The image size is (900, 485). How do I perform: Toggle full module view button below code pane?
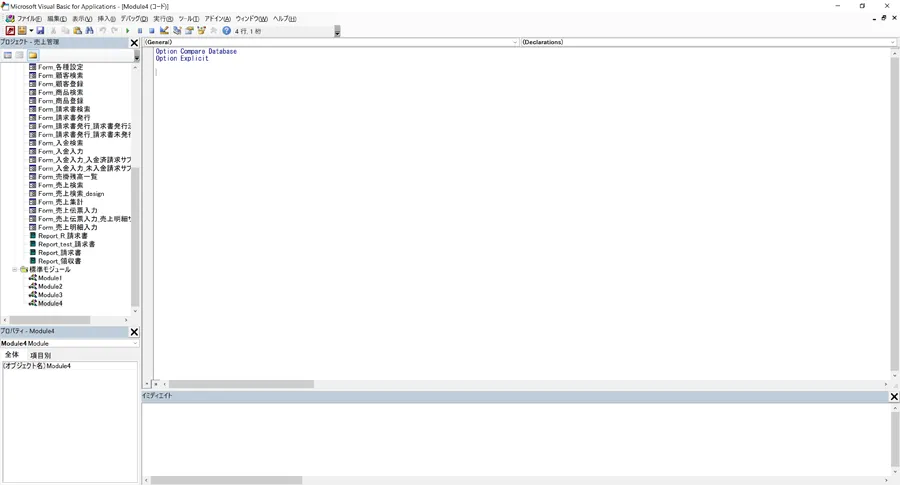[x=156, y=384]
